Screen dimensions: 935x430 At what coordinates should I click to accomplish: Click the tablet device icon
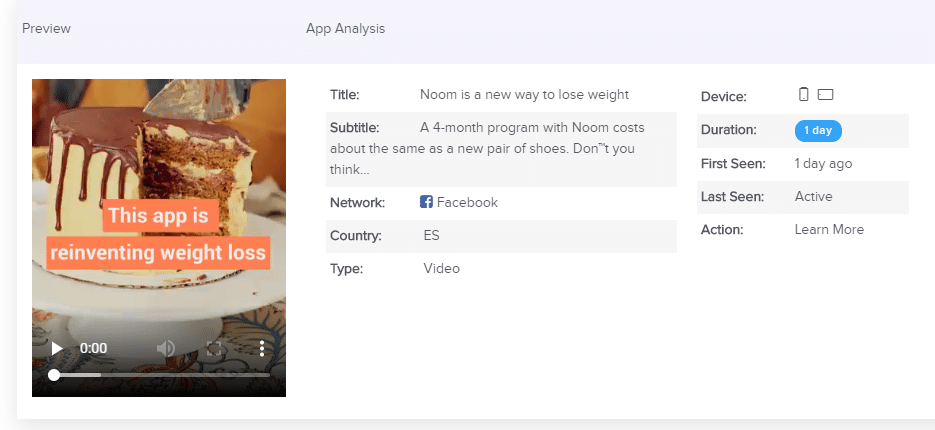click(x=825, y=94)
